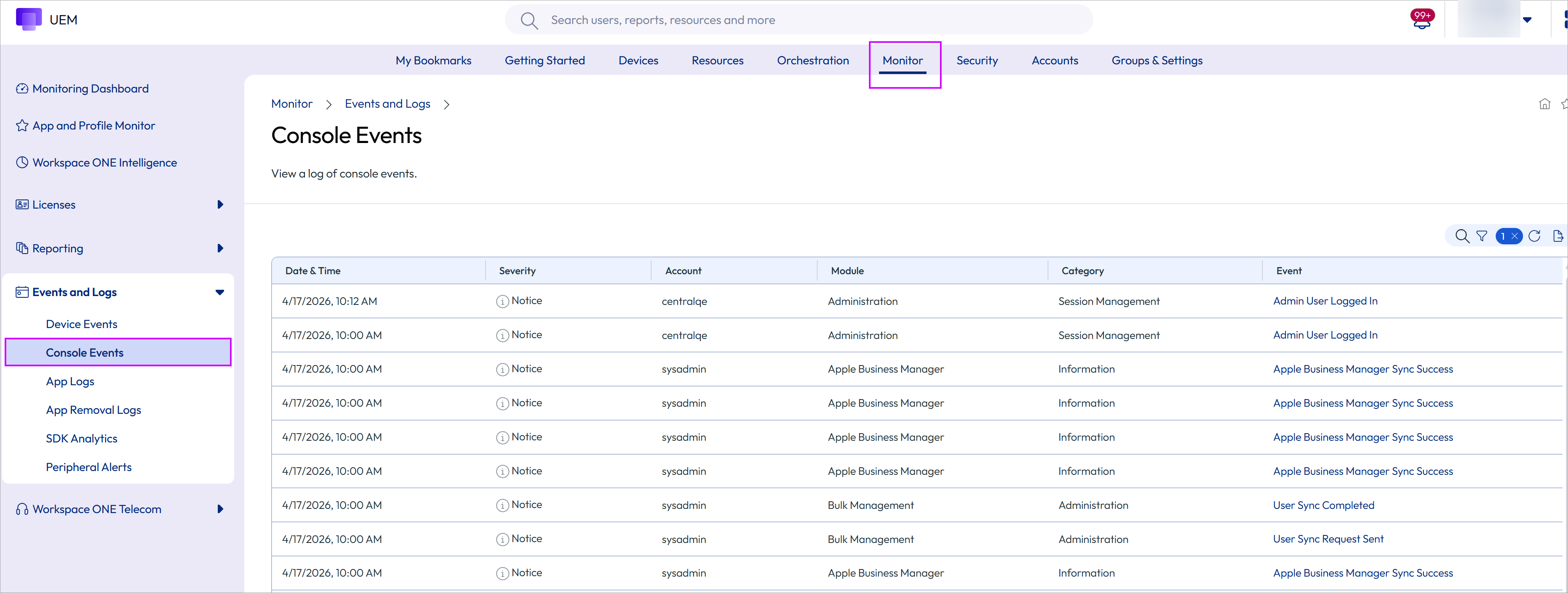The height and width of the screenshot is (593, 1568).
Task: Click the info icon in the 10:12 AM row
Action: 502,302
